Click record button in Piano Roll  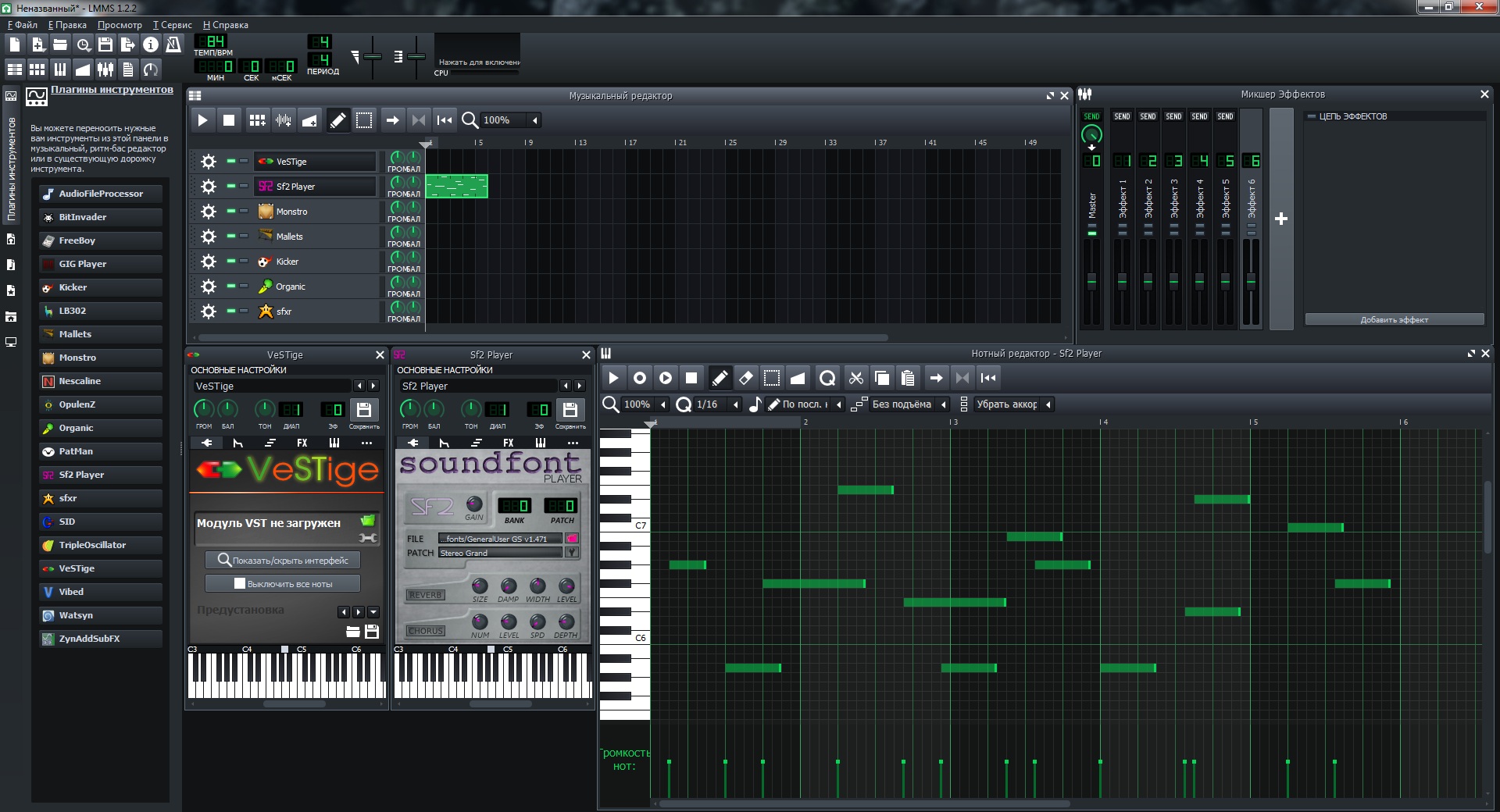(x=640, y=378)
